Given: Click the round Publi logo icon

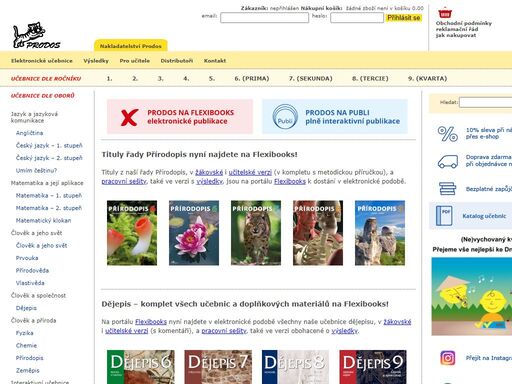Looking at the screenshot, I should (285, 117).
